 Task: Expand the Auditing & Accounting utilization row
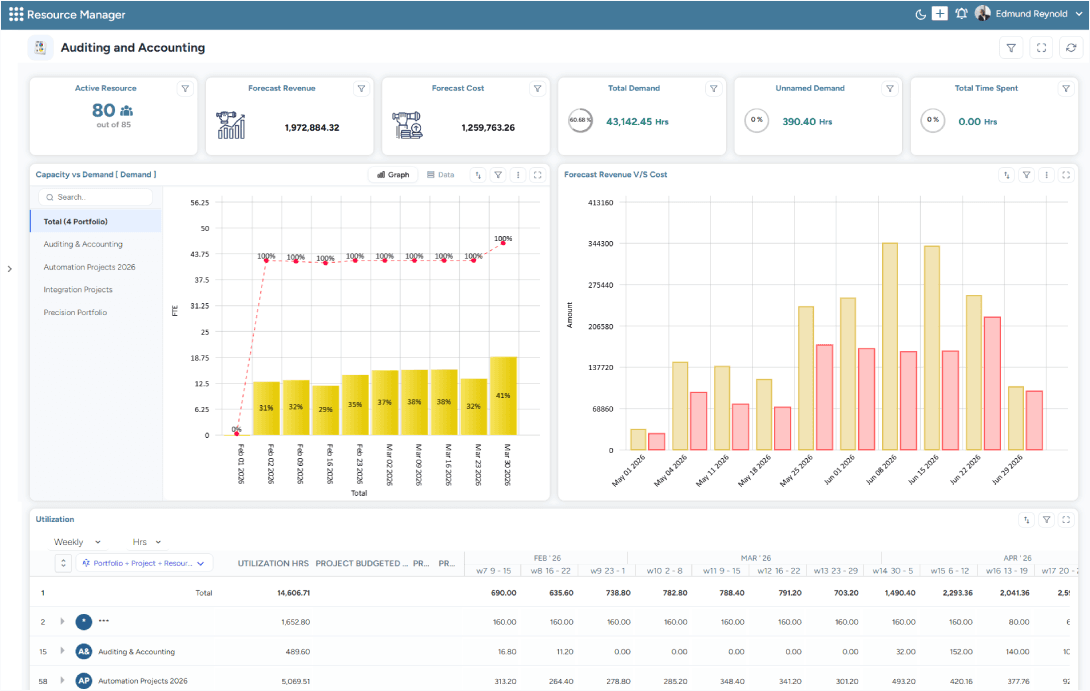click(63, 651)
